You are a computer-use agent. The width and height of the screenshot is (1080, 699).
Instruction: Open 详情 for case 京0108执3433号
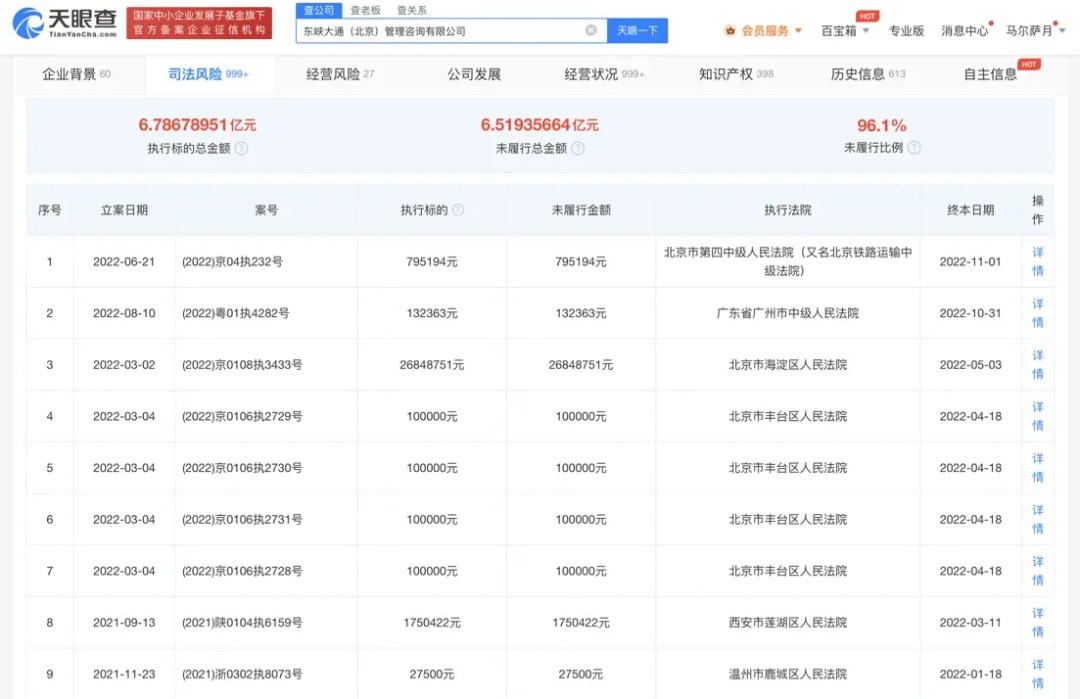1038,365
